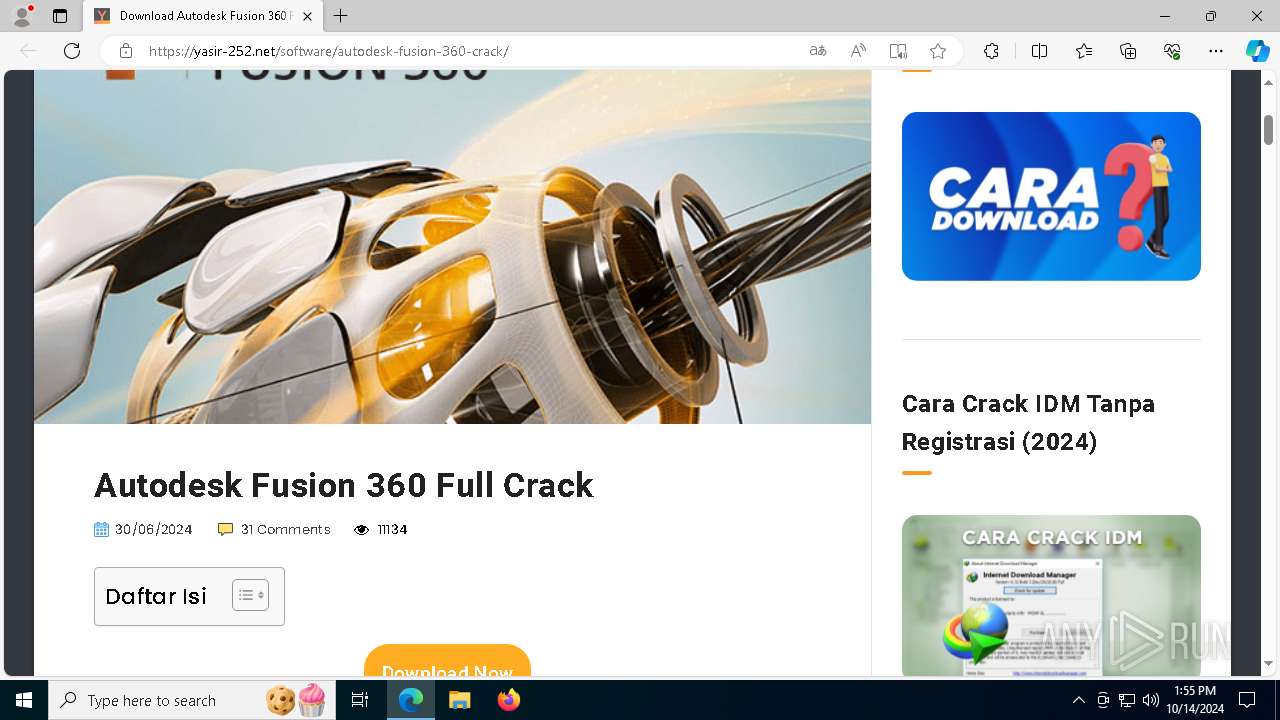The width and height of the screenshot is (1280, 720).
Task: Click the vertical scrollbar thumb
Action: pyautogui.click(x=1268, y=130)
